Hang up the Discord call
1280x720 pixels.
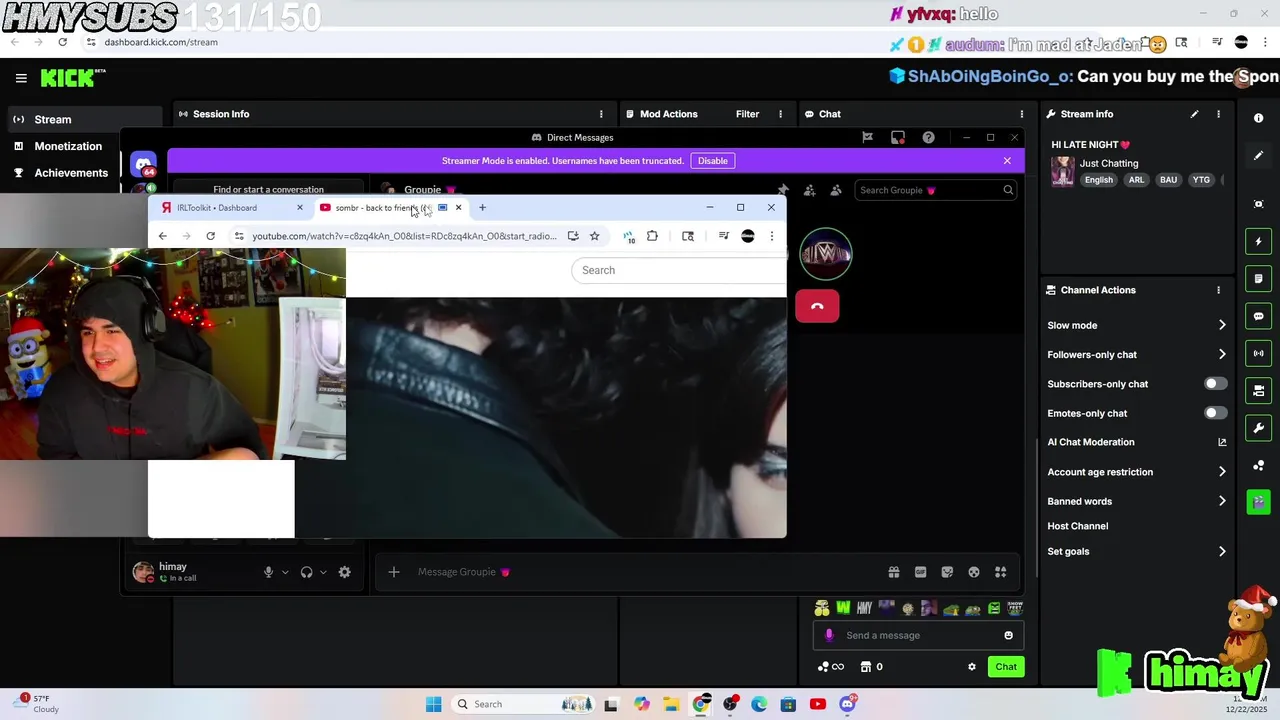[817, 306]
